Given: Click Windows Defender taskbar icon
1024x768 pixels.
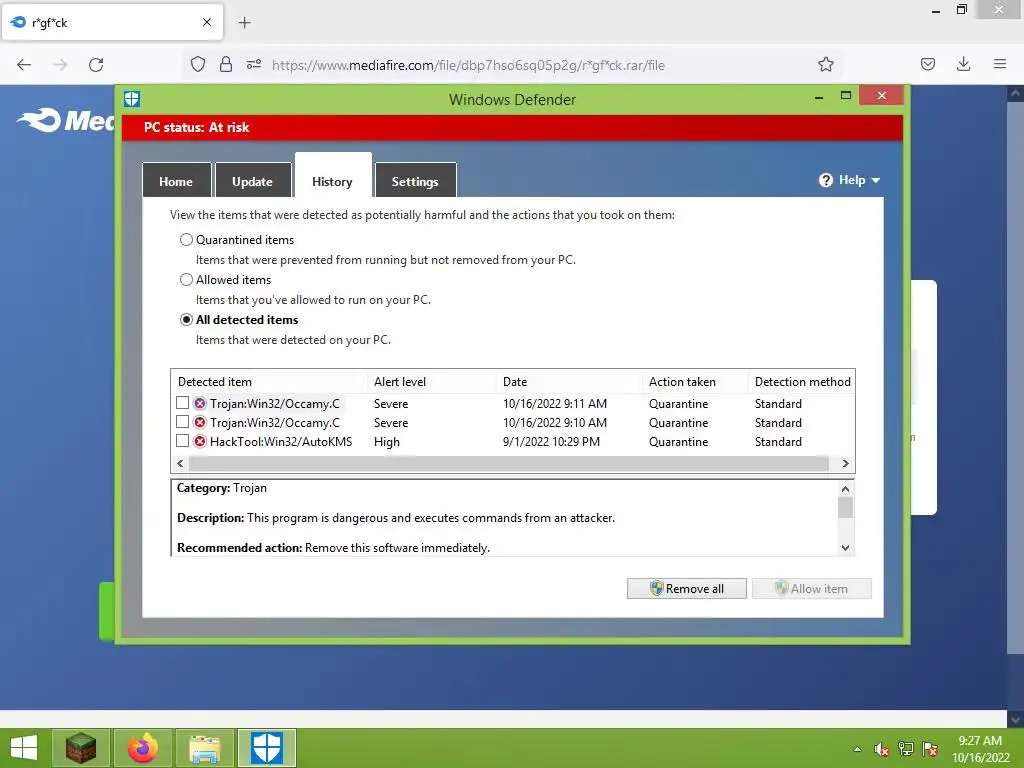Looking at the screenshot, I should pos(267,748).
